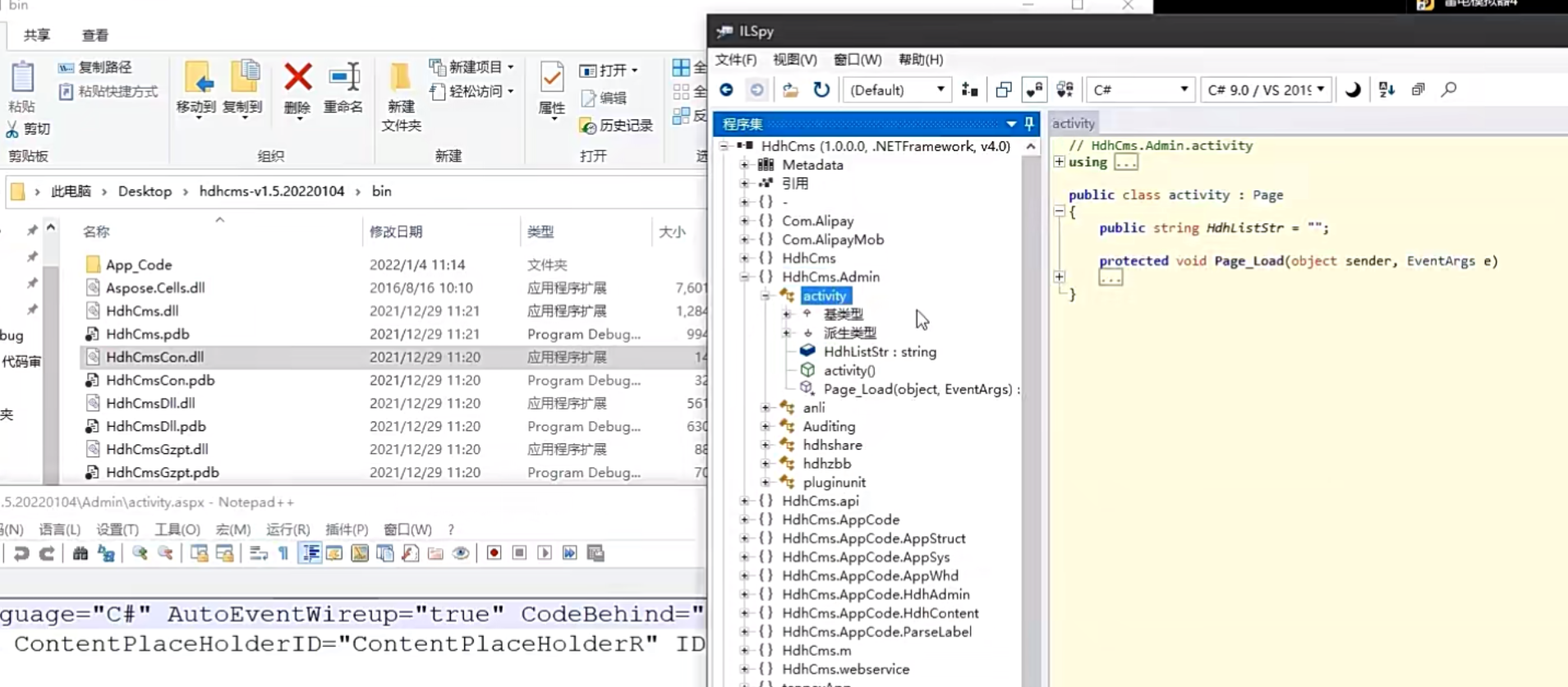Open the 程序集 panel dropdown arrow

click(x=1011, y=124)
